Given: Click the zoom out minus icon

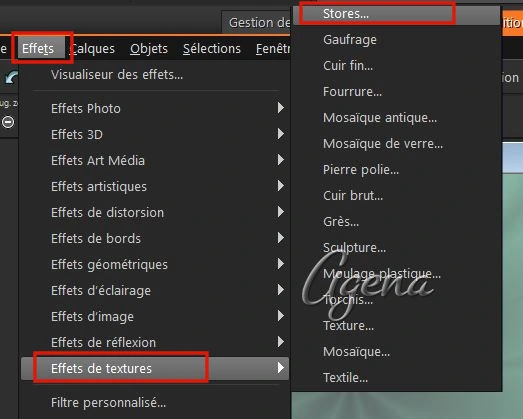Looking at the screenshot, I should [8, 122].
